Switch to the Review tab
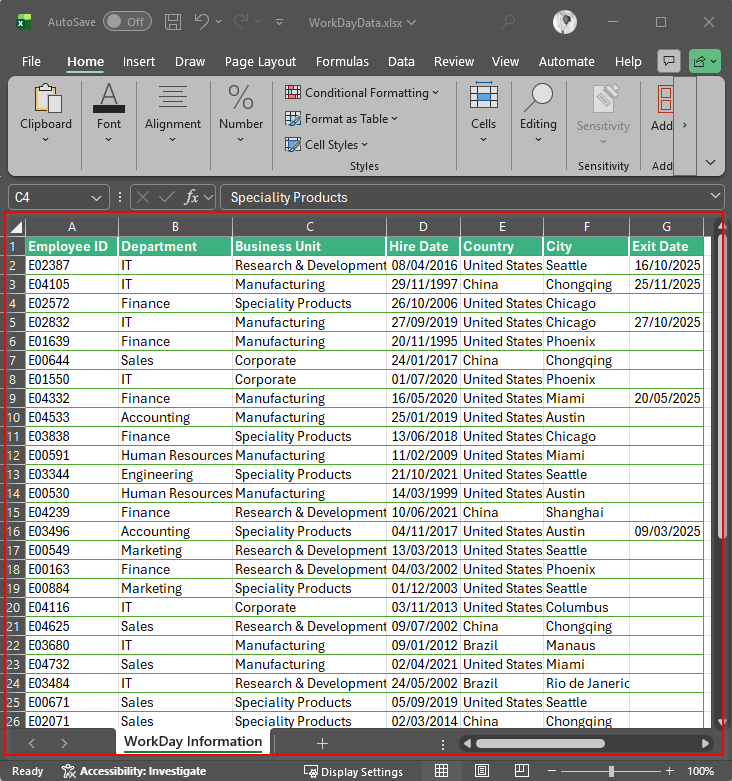732x781 pixels. [x=454, y=62]
